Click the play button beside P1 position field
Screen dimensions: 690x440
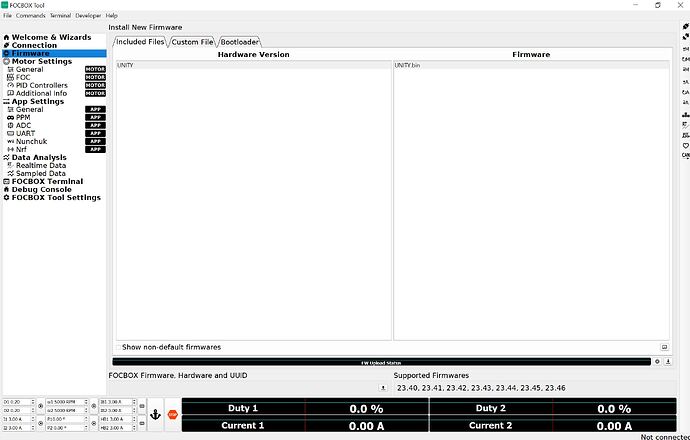point(94,423)
